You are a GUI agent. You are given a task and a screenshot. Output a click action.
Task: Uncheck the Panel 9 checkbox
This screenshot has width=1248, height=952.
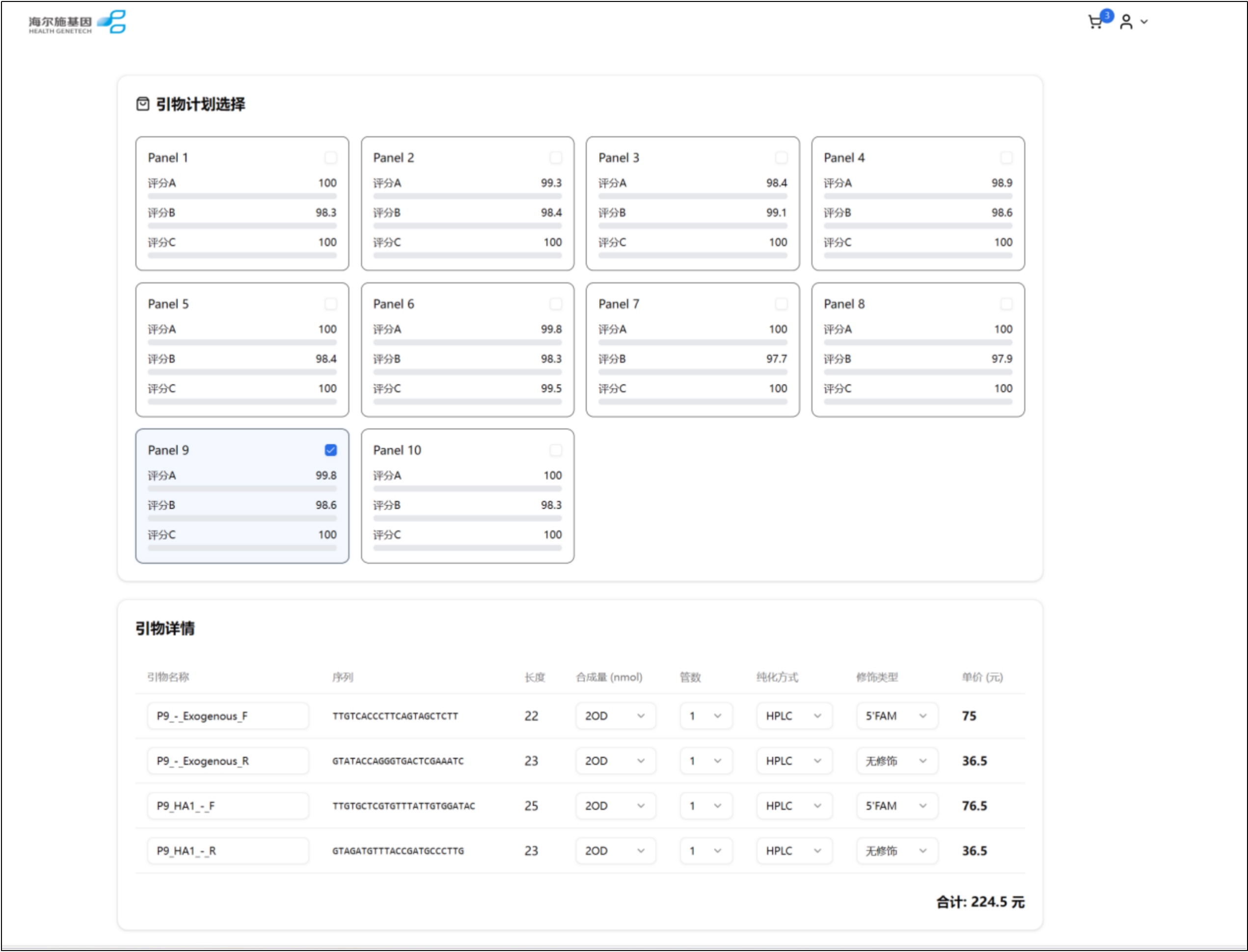pos(330,450)
